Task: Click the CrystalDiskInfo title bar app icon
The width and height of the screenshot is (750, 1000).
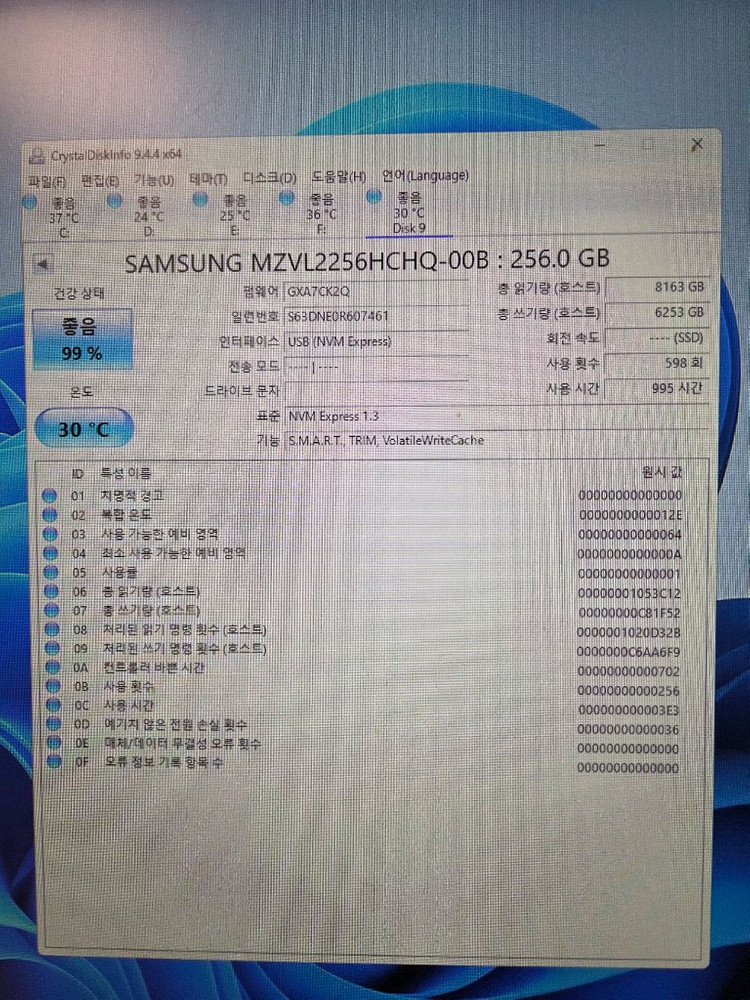Action: pos(38,156)
